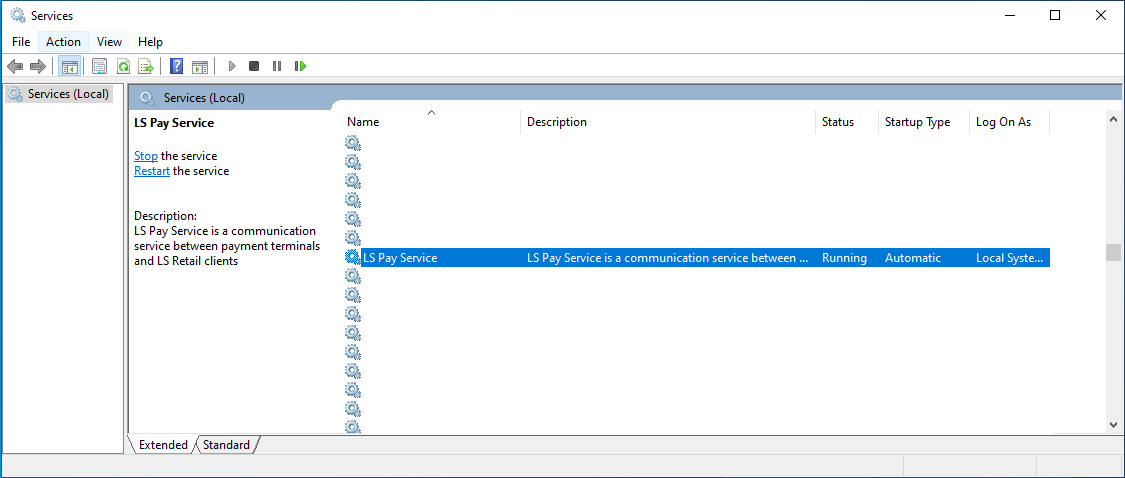The height and width of the screenshot is (478, 1125).
Task: Open the Help menu
Action: [150, 42]
